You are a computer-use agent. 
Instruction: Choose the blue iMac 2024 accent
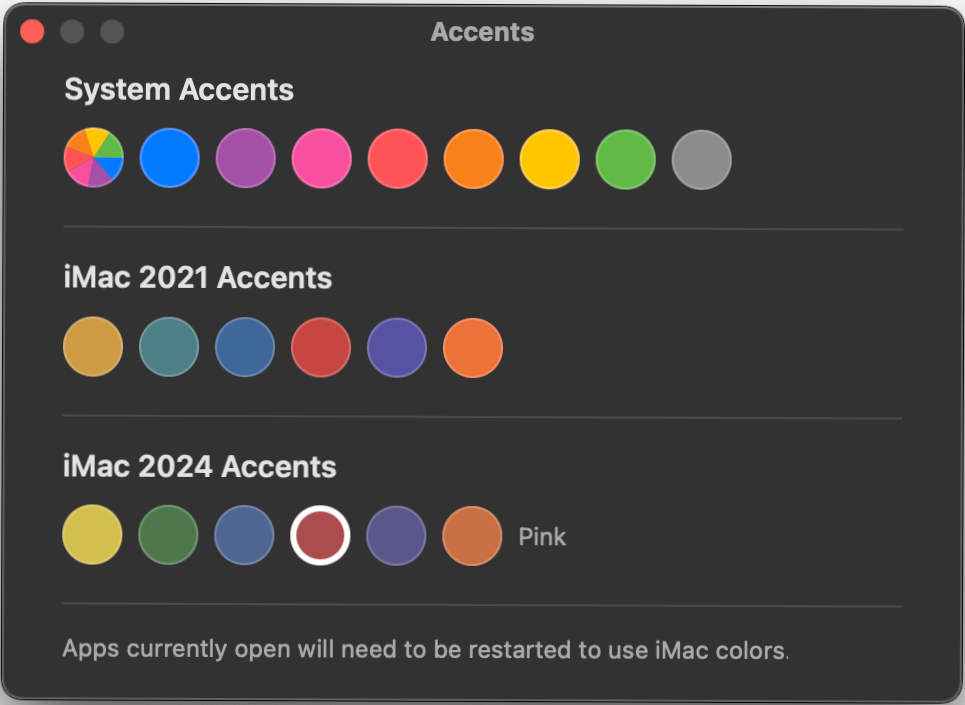click(245, 536)
